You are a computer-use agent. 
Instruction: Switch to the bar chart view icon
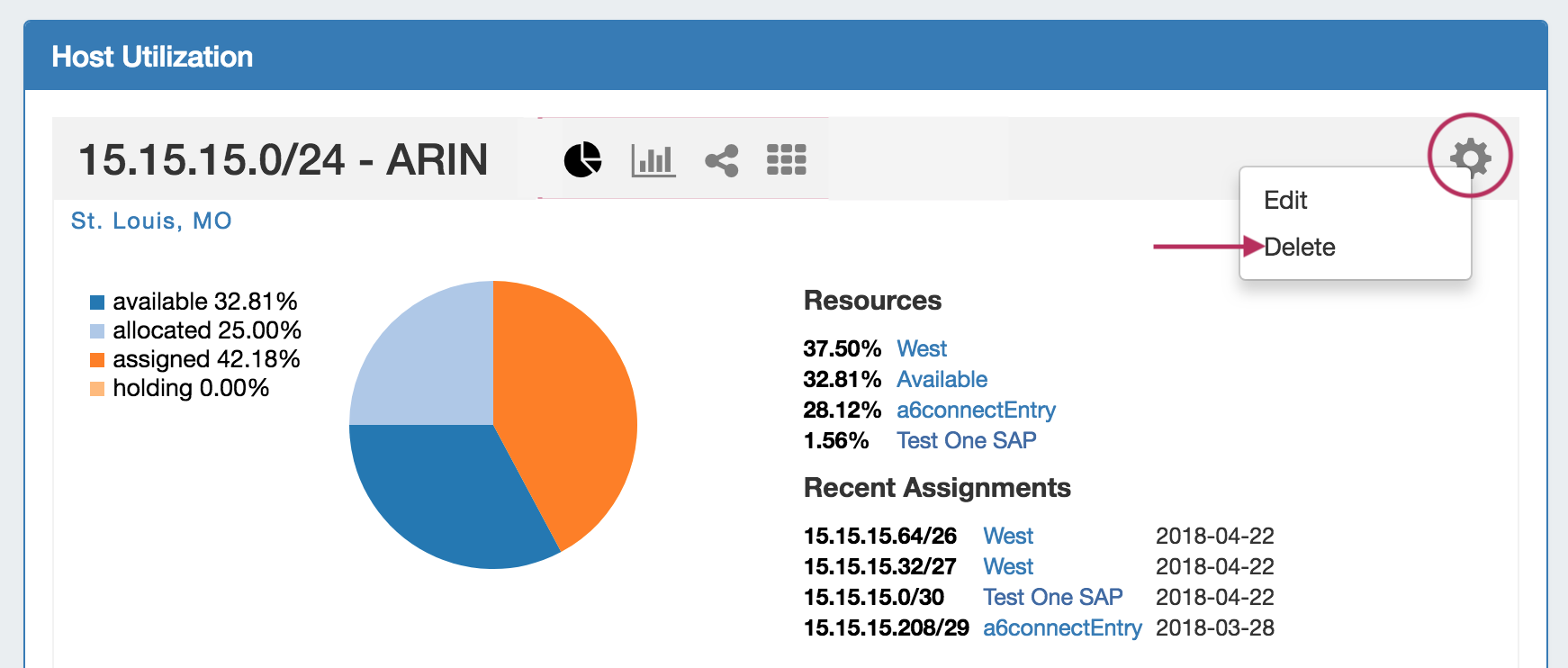653,160
